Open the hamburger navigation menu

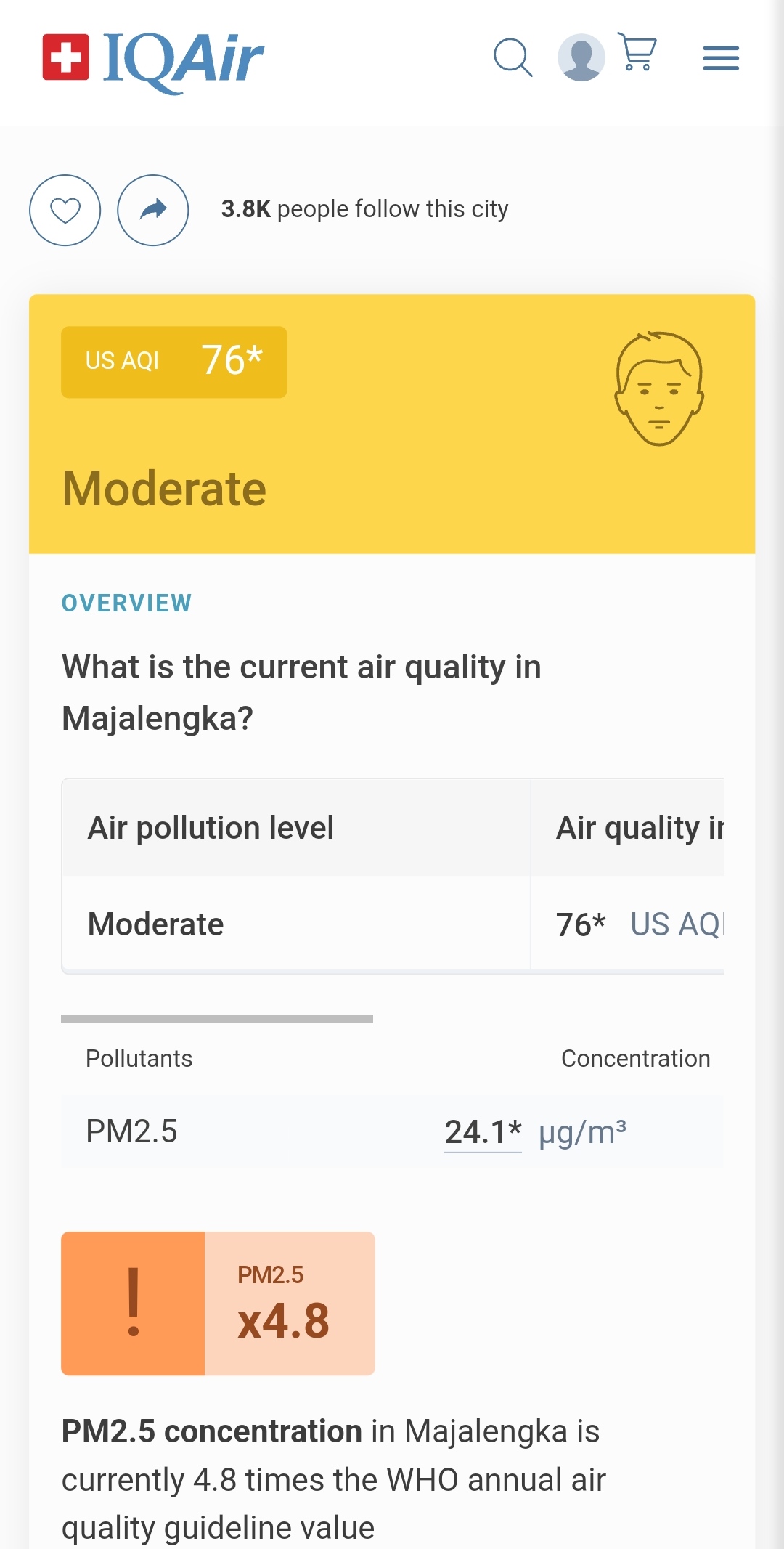pyautogui.click(x=721, y=58)
